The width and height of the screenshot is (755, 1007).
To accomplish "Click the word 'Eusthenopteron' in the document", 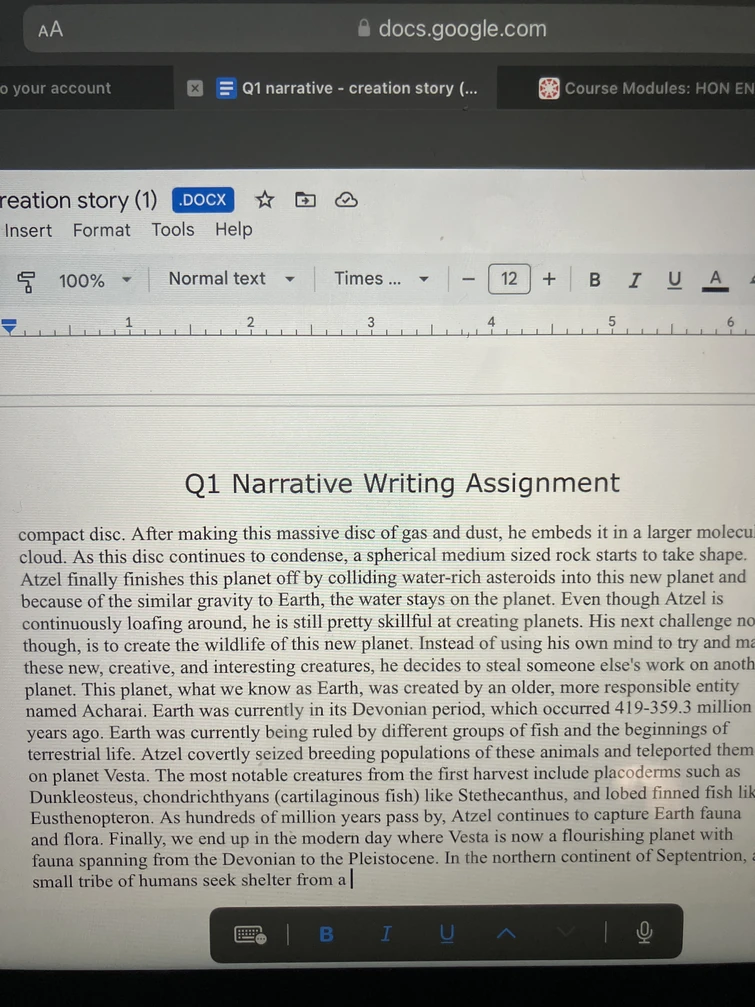I will [92, 818].
